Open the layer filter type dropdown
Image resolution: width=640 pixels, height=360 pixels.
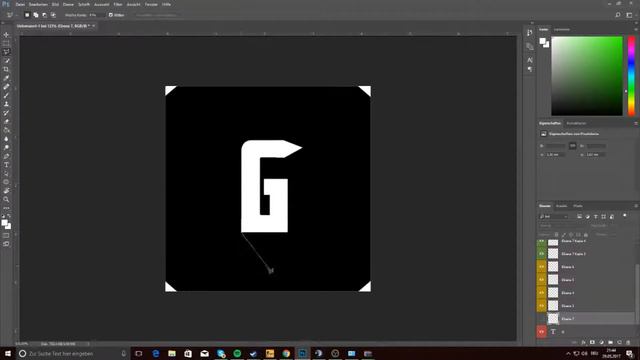pos(554,216)
